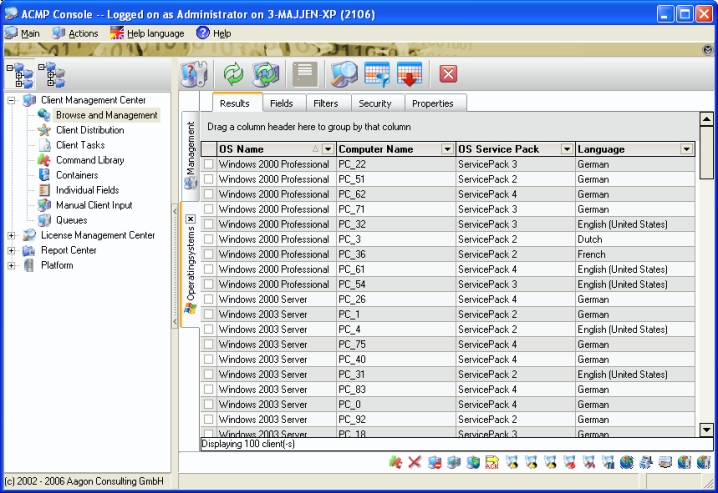718x493 pixels.
Task: Click the green refresh arrows toolbar icon
Action: coord(233,74)
